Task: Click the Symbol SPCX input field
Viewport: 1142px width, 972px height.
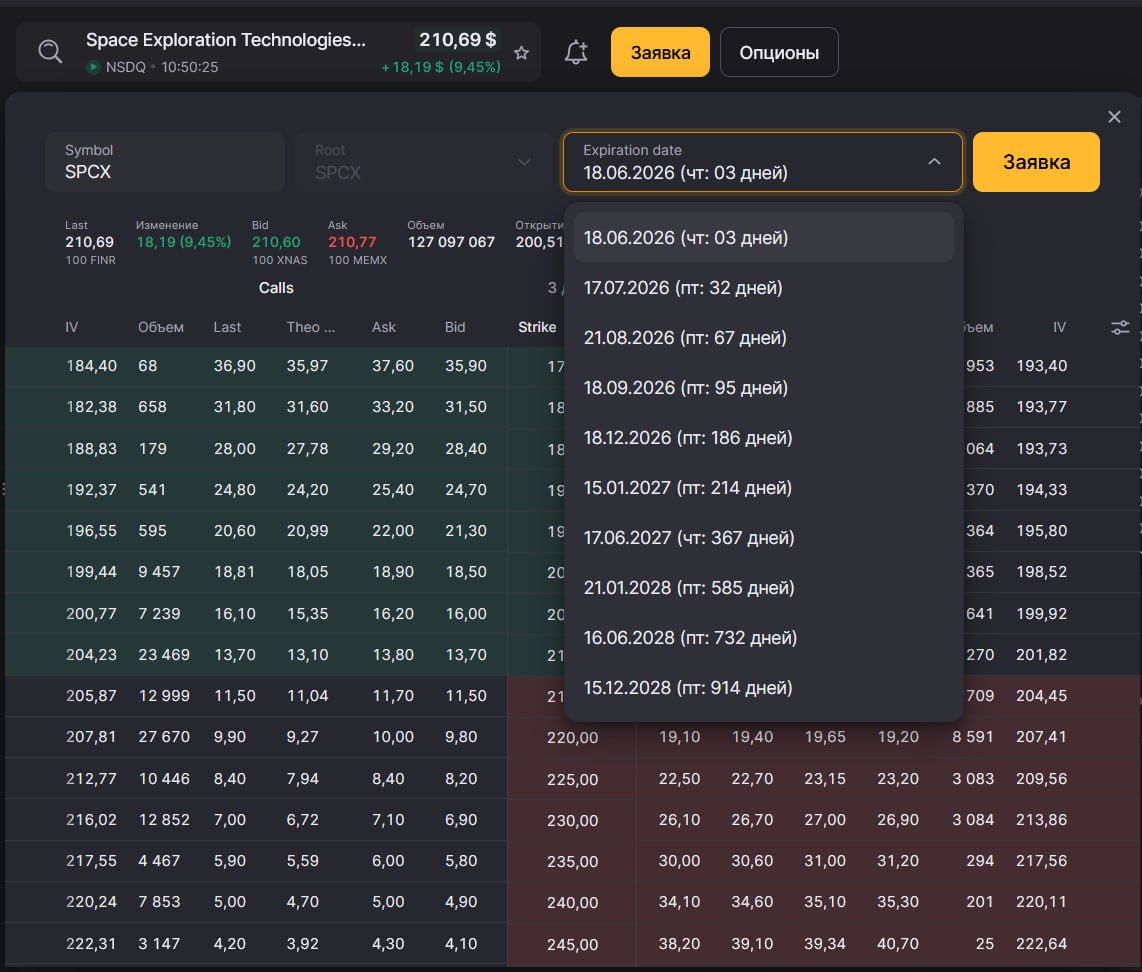Action: 165,162
